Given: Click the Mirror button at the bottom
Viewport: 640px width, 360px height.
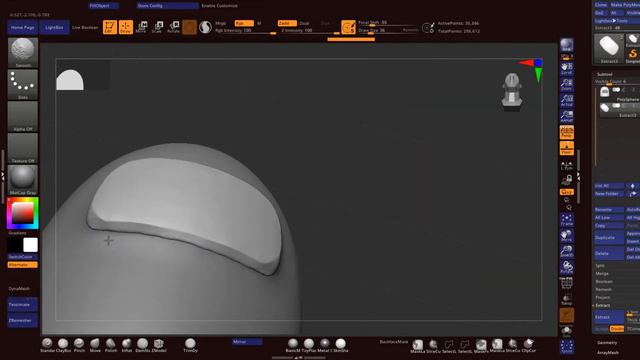Looking at the screenshot, I should 247,342.
